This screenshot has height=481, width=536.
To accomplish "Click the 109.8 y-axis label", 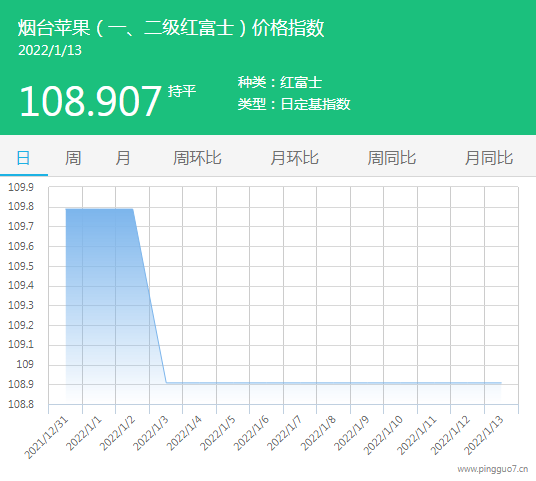I will point(21,206).
